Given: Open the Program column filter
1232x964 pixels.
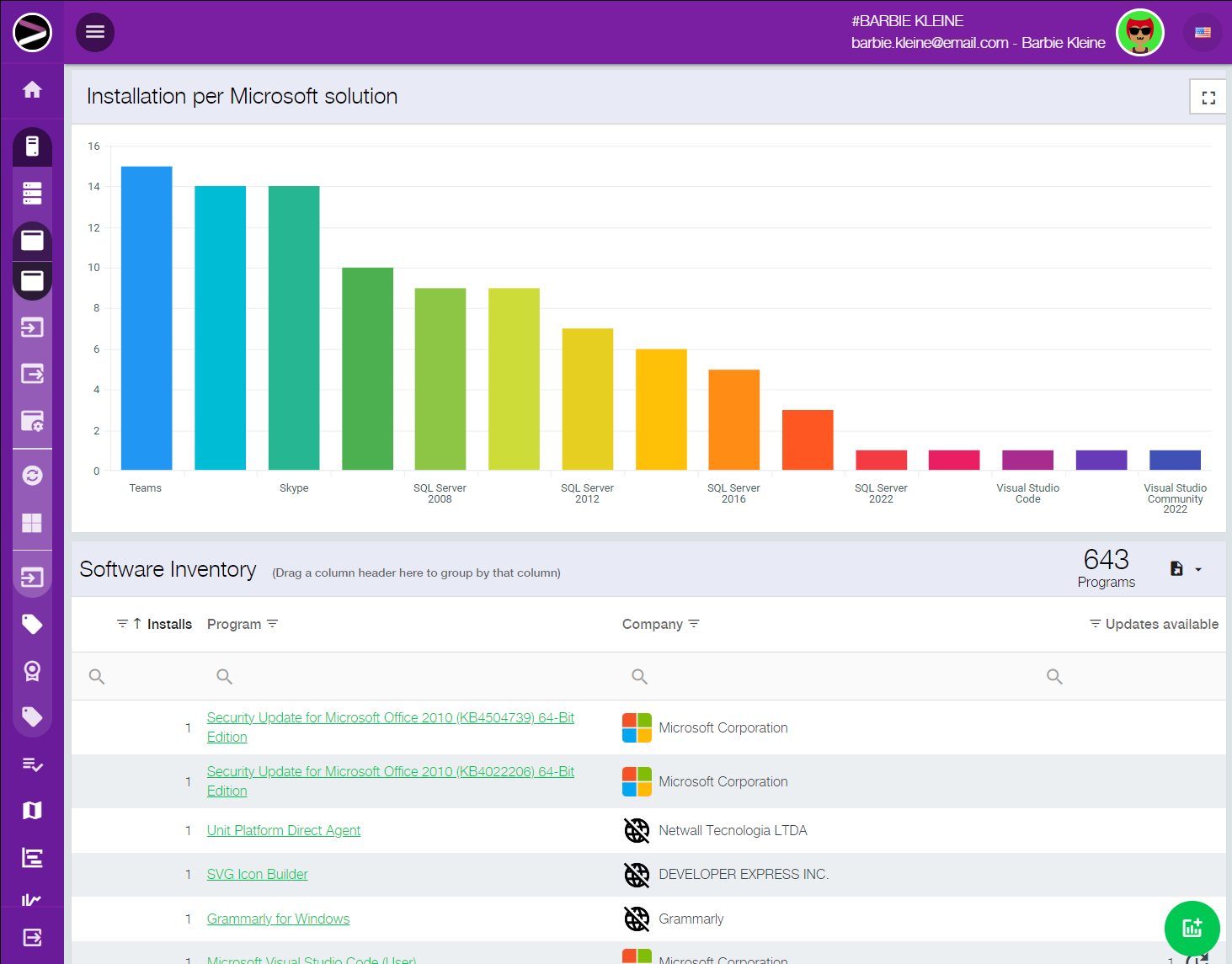Looking at the screenshot, I should [273, 624].
